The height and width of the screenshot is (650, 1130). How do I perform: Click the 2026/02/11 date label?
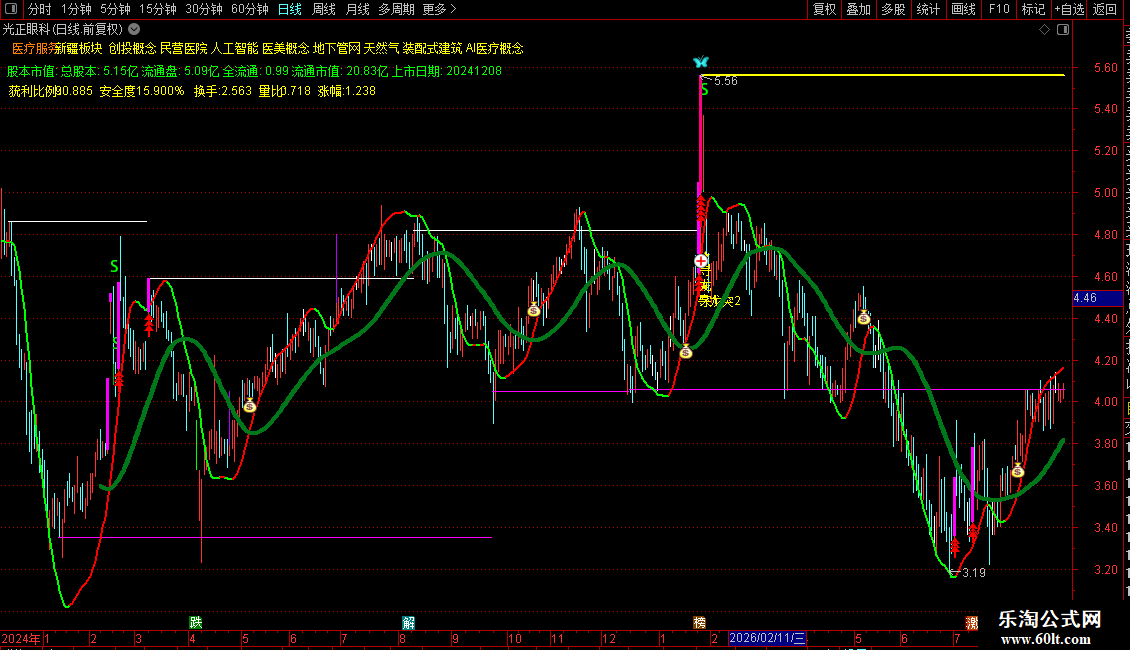tap(767, 638)
